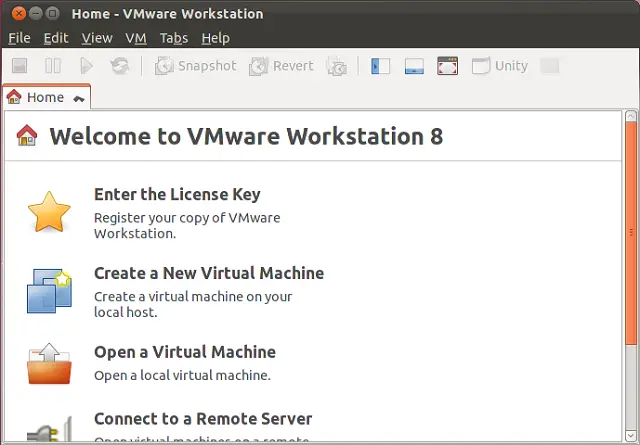Close the VMware Workstation window

pos(19,13)
